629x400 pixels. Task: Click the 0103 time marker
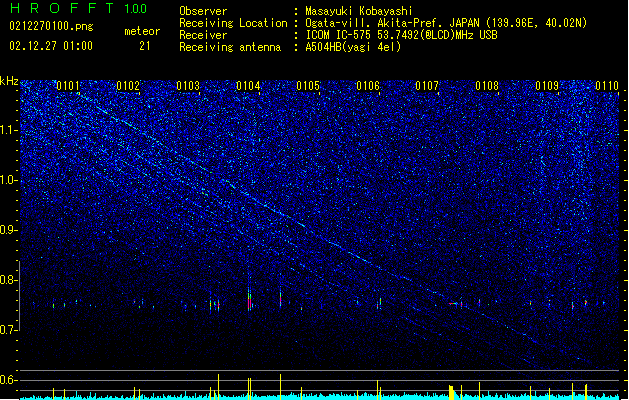(188, 86)
